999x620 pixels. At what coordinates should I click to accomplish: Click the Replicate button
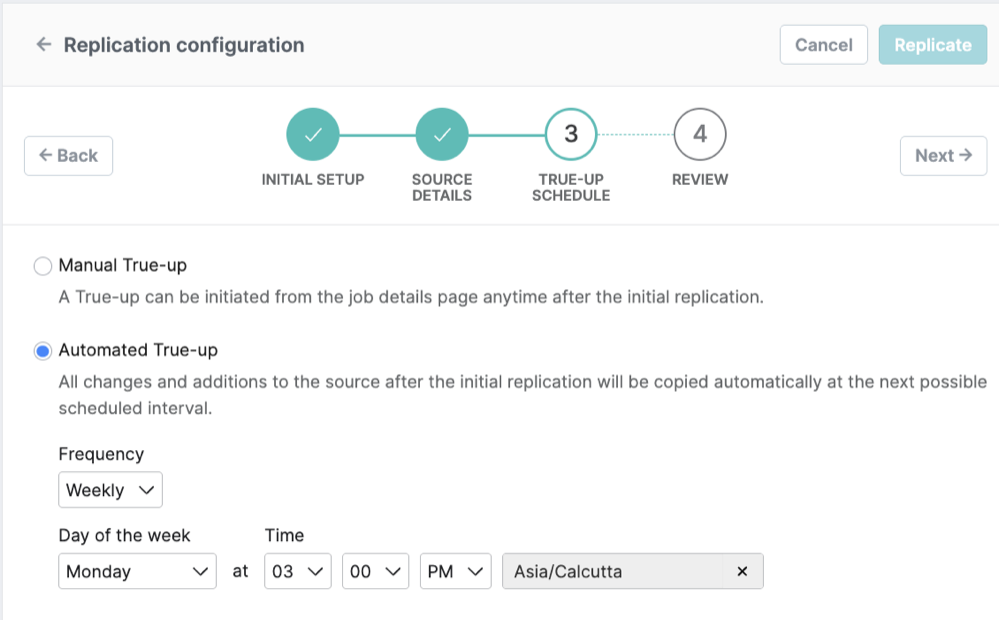point(932,44)
